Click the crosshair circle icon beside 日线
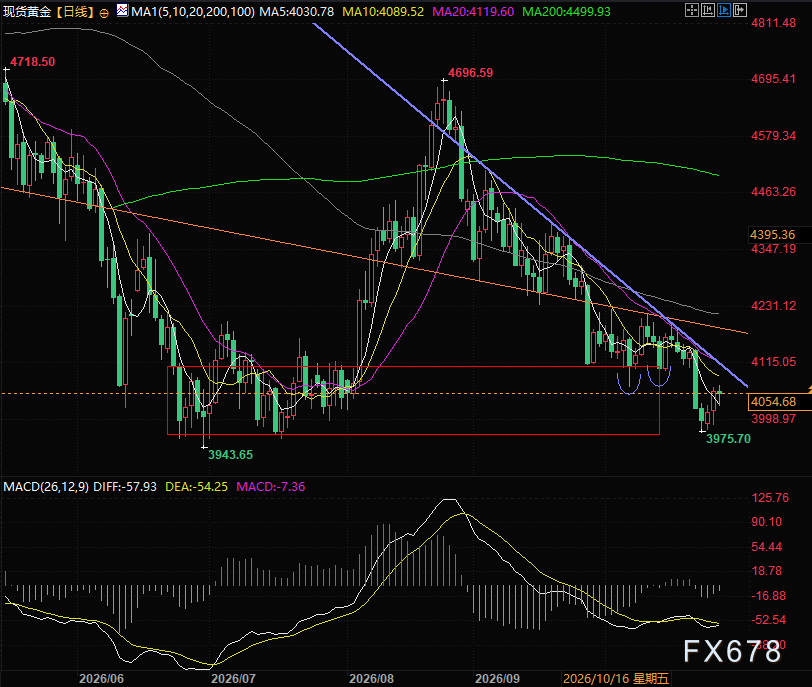Viewport: 812px width, 687px height. (x=104, y=13)
